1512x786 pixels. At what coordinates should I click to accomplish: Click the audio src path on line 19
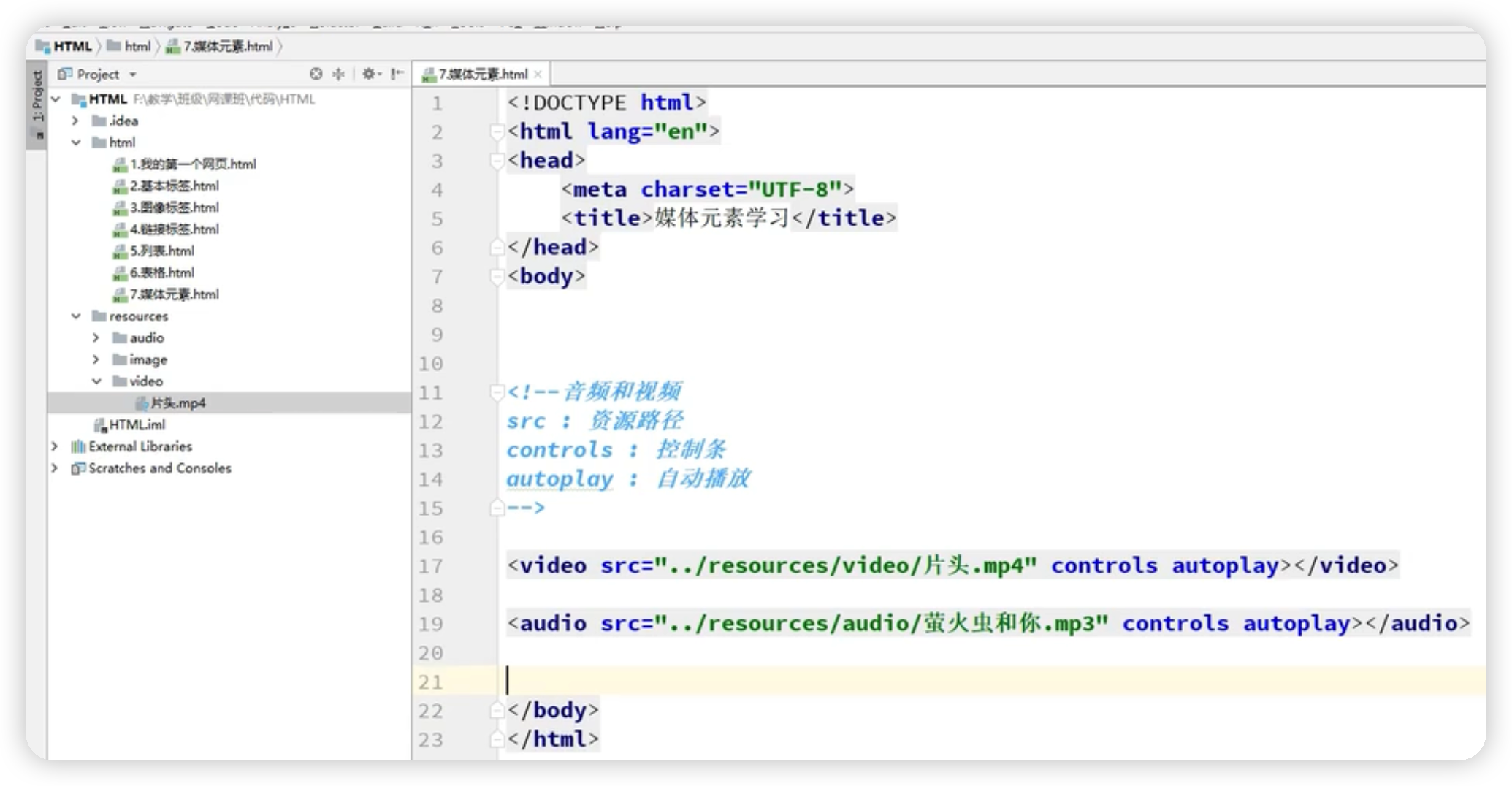[881, 623]
